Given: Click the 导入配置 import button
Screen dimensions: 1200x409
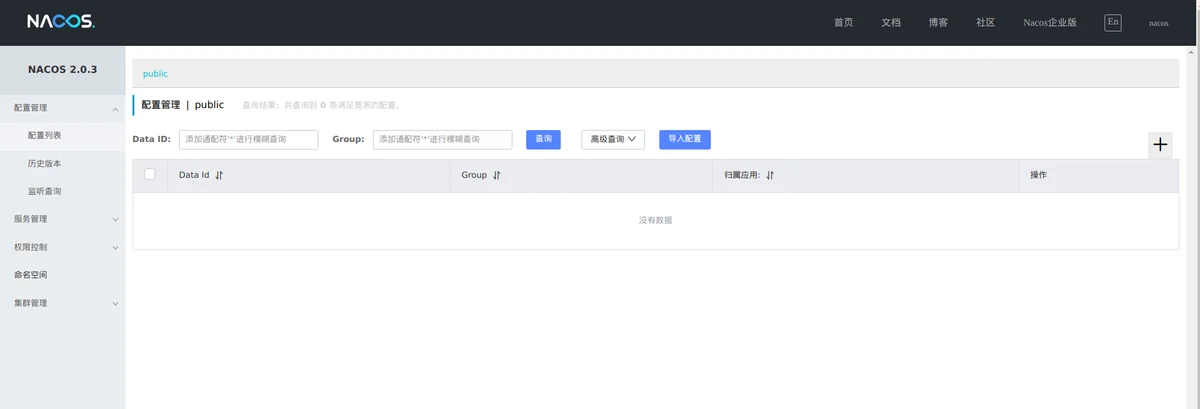Looking at the screenshot, I should [684, 139].
